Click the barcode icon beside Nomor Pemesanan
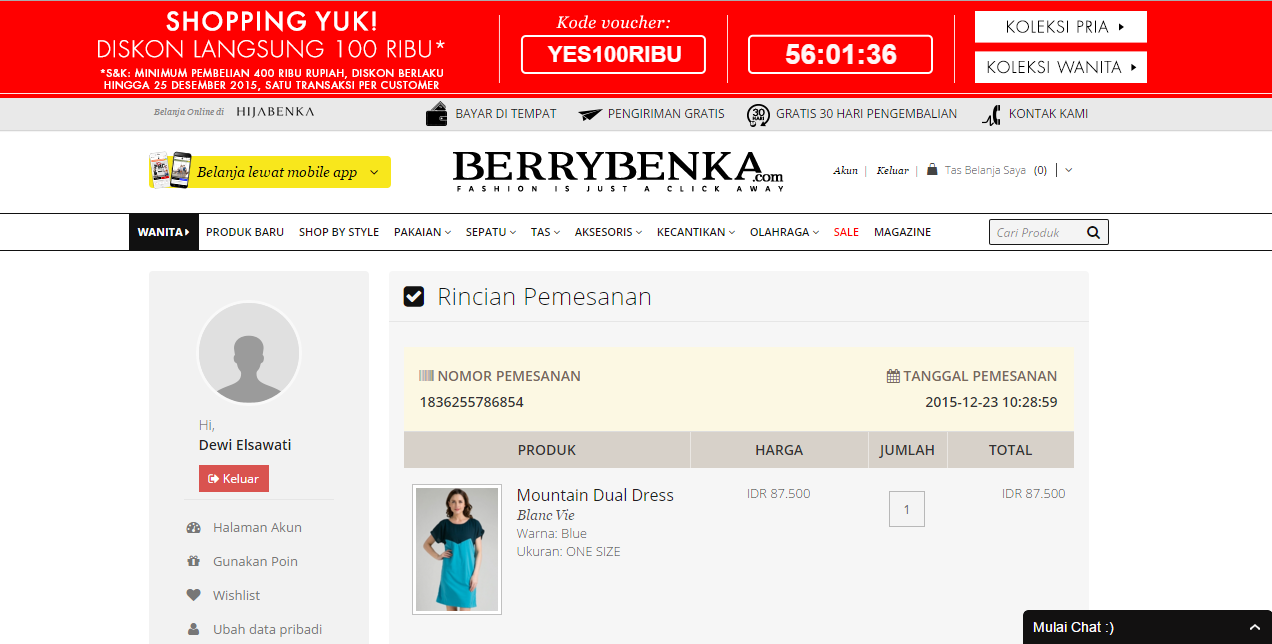The height and width of the screenshot is (644, 1272). point(426,376)
